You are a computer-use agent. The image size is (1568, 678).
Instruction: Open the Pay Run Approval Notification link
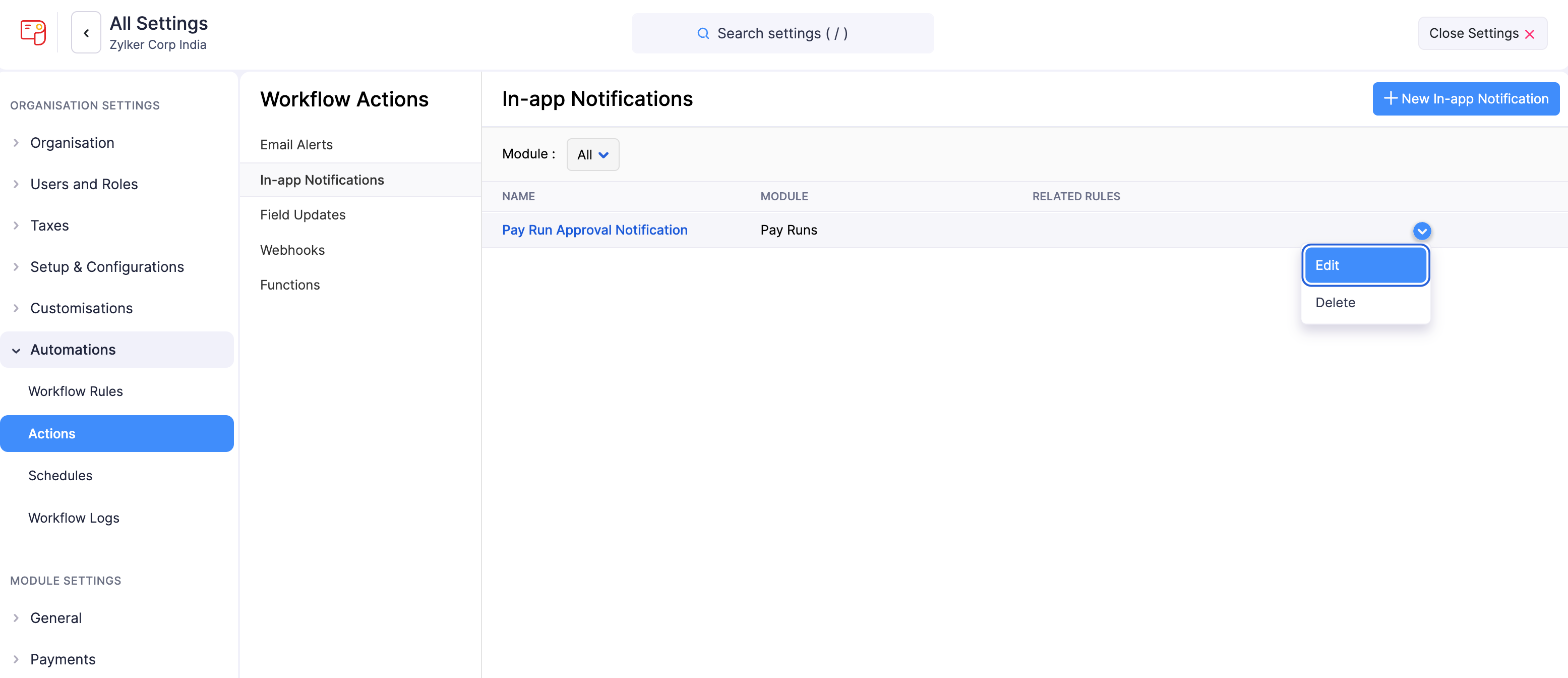point(595,230)
